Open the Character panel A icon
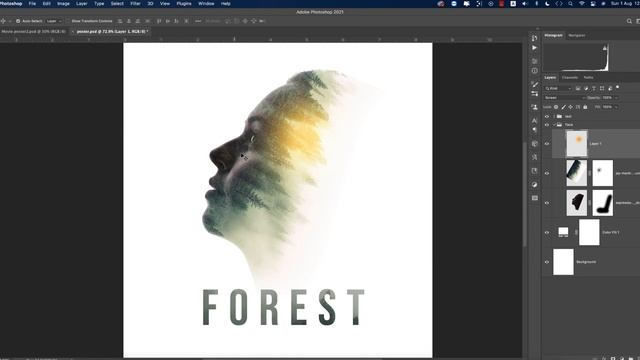This screenshot has height=360, width=640. (x=535, y=121)
